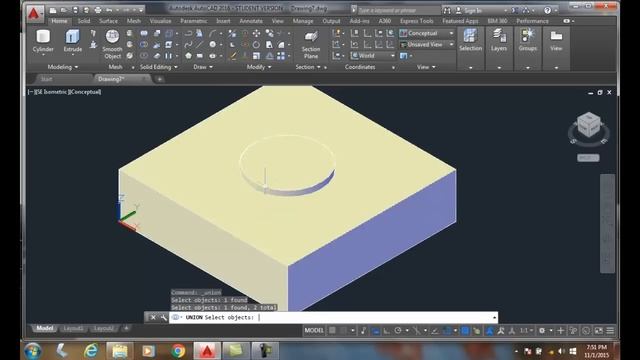Click the Cylinder modeling tool icon
Image resolution: width=640 pixels, height=360 pixels.
(x=43, y=37)
